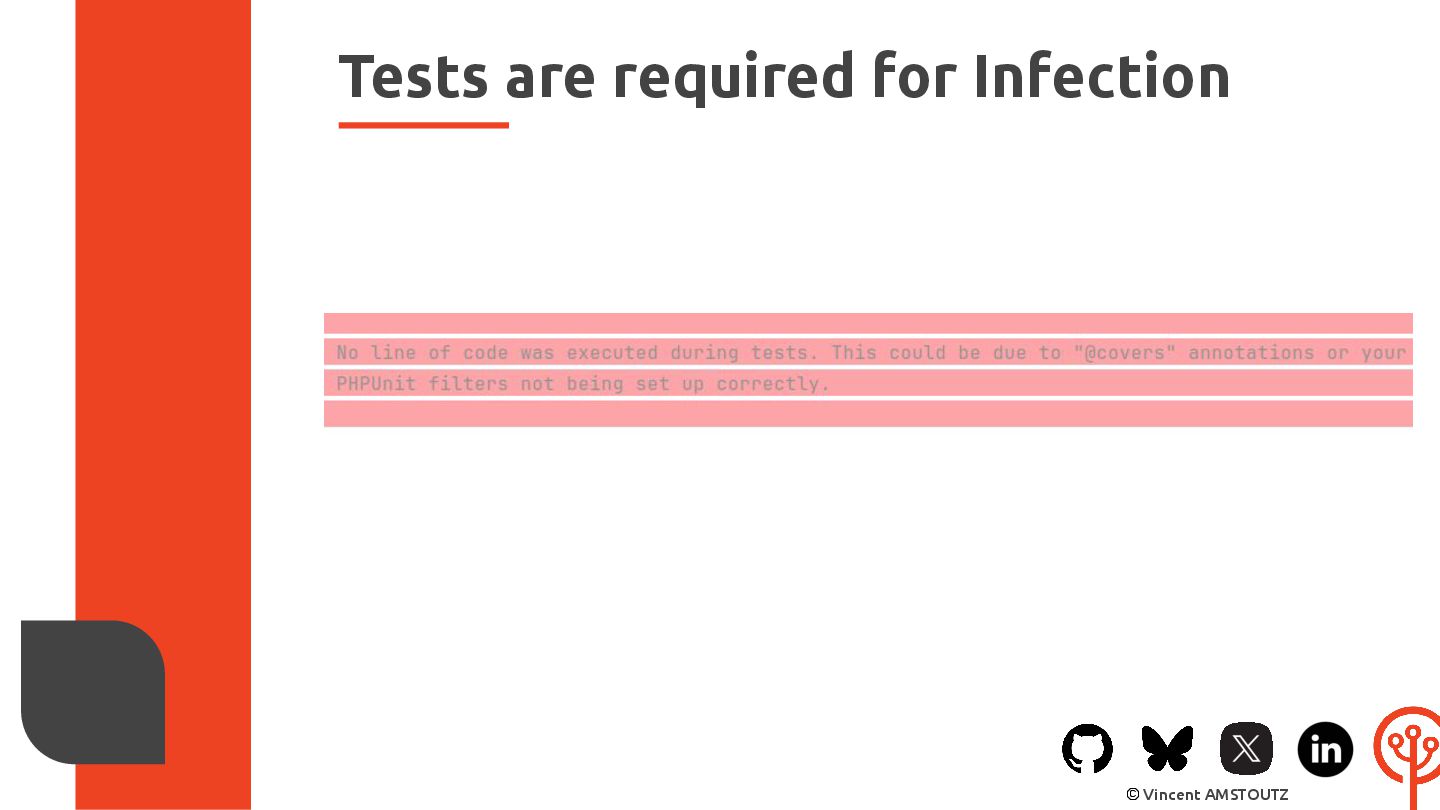Select the slide title heading
The width and height of the screenshot is (1440, 810).
tap(784, 76)
